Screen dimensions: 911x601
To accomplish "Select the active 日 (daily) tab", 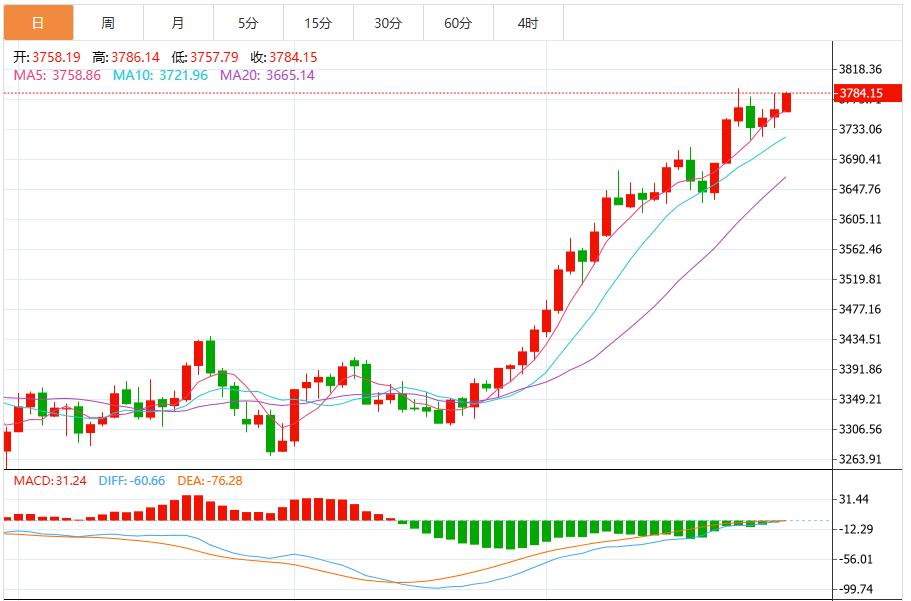I will click(37, 23).
